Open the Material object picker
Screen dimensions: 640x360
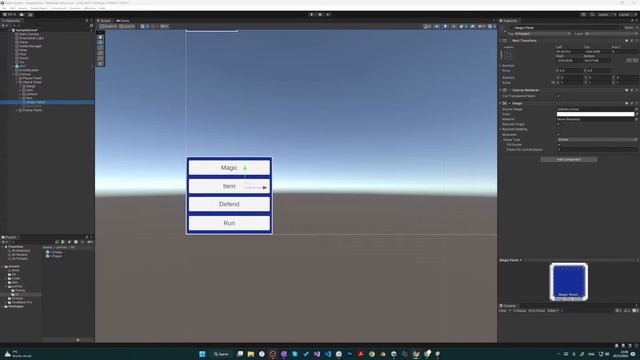pyautogui.click(x=636, y=119)
